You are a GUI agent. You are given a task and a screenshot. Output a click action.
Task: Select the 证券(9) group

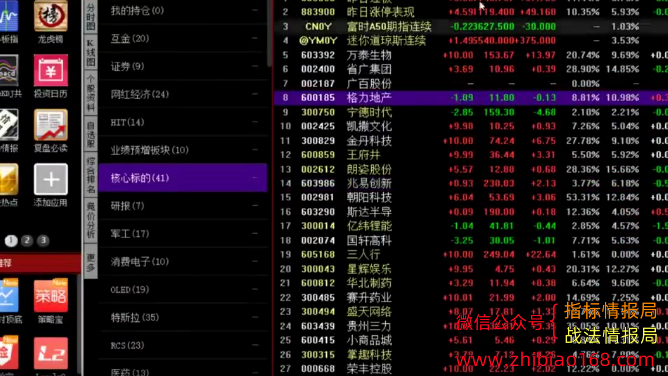click(x=183, y=66)
